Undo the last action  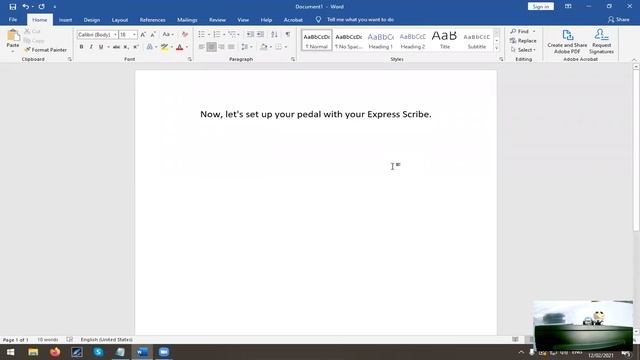25,7
